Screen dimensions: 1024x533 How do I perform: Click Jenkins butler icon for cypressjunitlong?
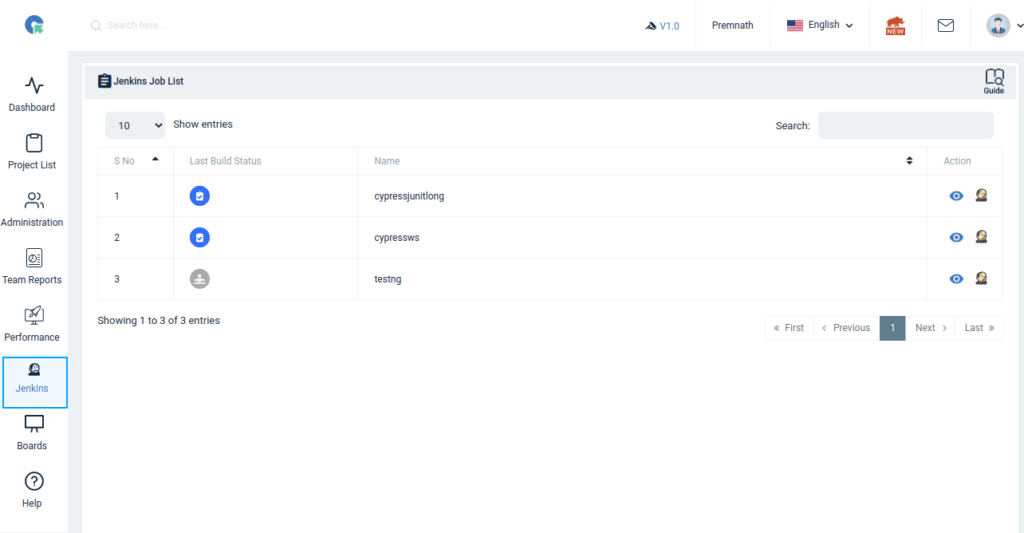point(981,195)
